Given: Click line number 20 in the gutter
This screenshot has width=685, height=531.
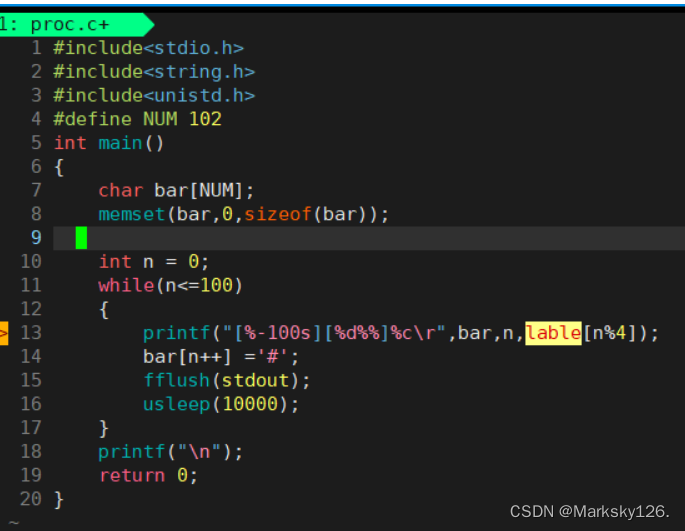Looking at the screenshot, I should pos(31,499).
